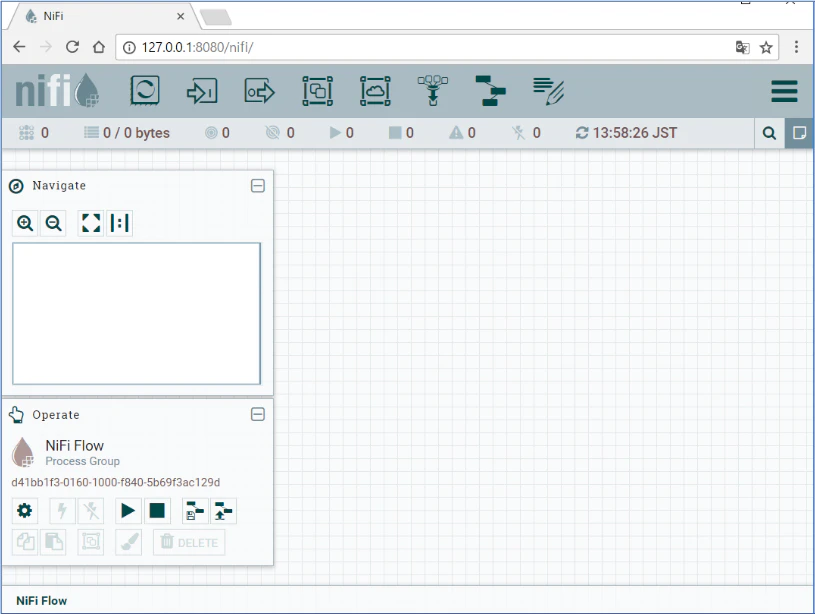Stop the NiFi Flow with stop button
The width and height of the screenshot is (815, 614).
157,511
